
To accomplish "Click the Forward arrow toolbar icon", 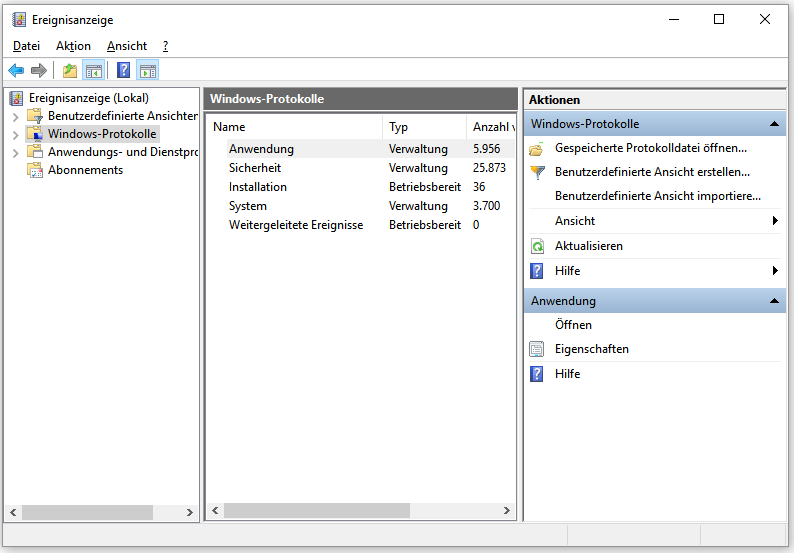I will (38, 70).
